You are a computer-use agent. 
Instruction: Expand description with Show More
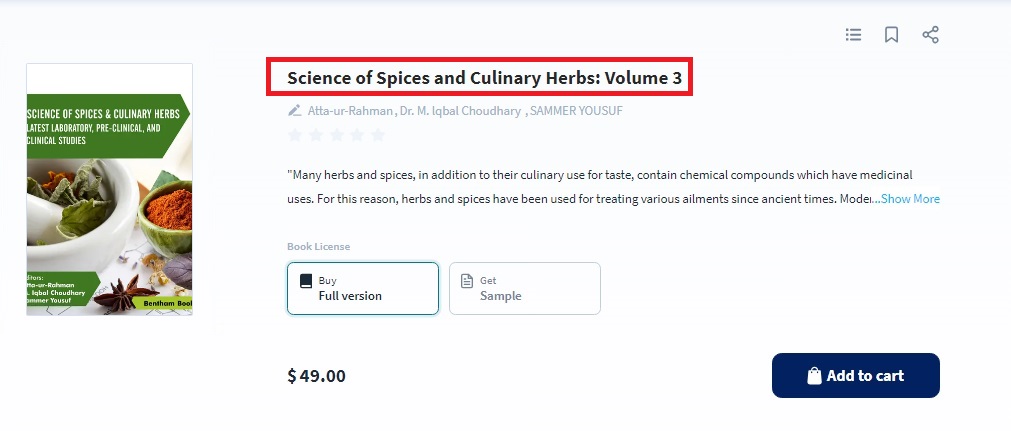coord(910,199)
